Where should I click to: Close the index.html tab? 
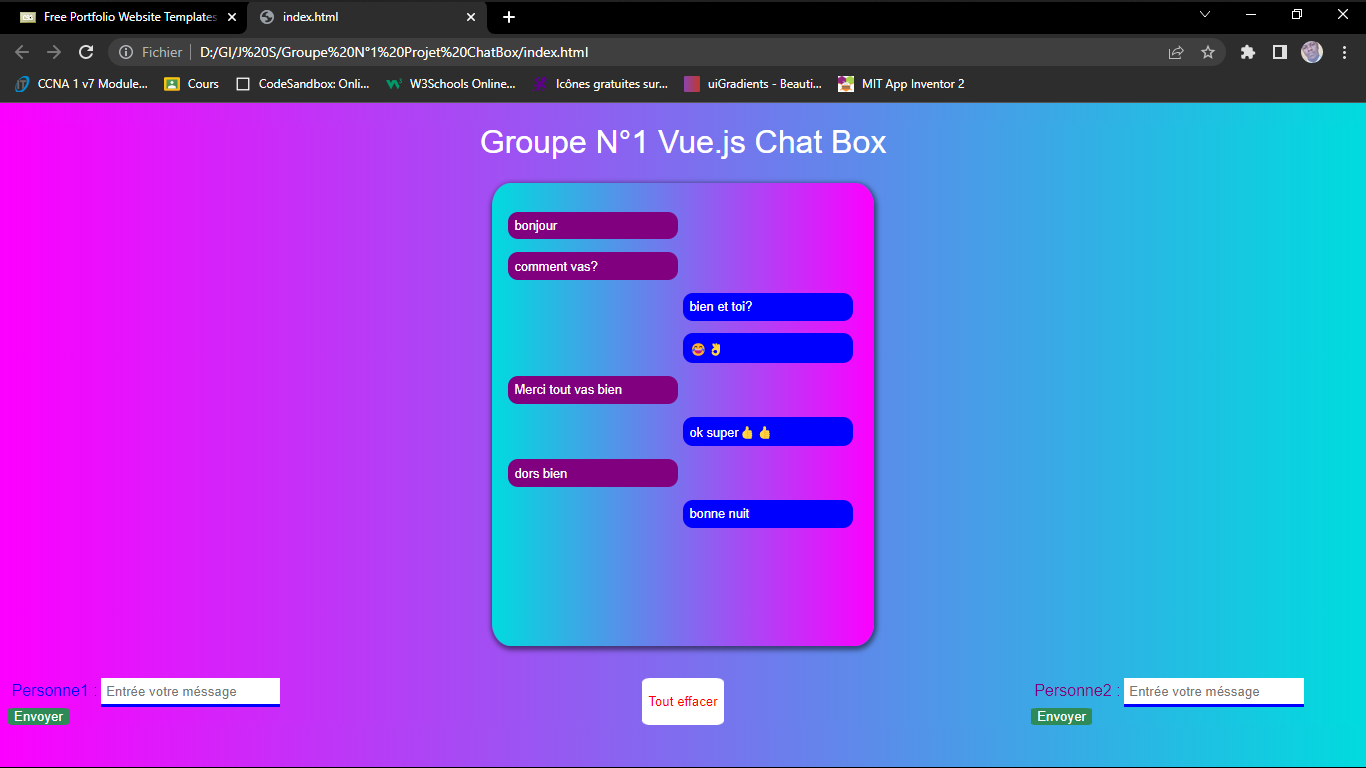pos(471,17)
